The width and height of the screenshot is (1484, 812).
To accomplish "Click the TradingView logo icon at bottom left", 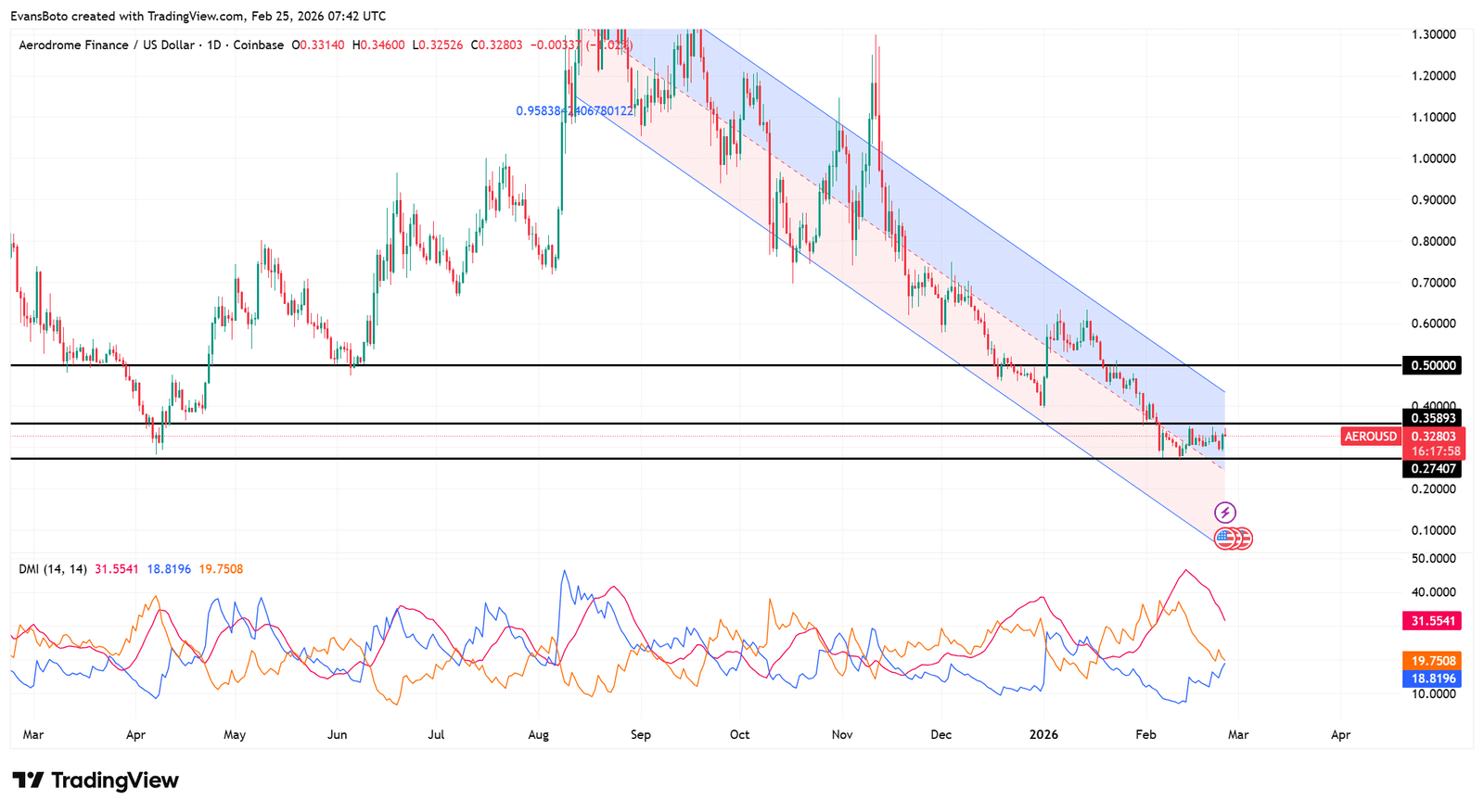I will [28, 780].
